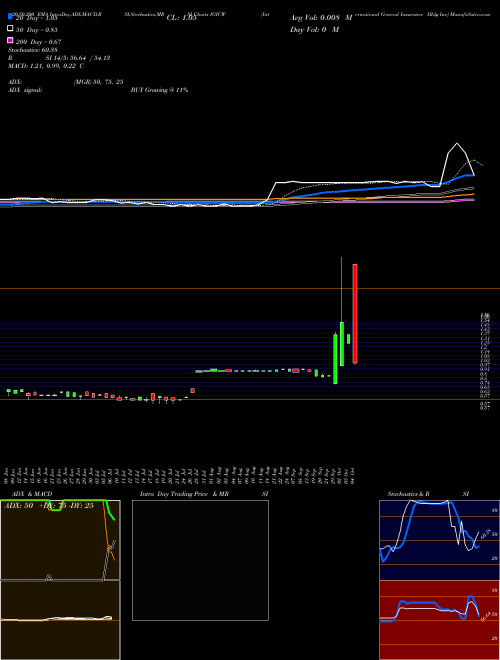
Task: Click the price scale on the right axis
Action: pos(485,361)
